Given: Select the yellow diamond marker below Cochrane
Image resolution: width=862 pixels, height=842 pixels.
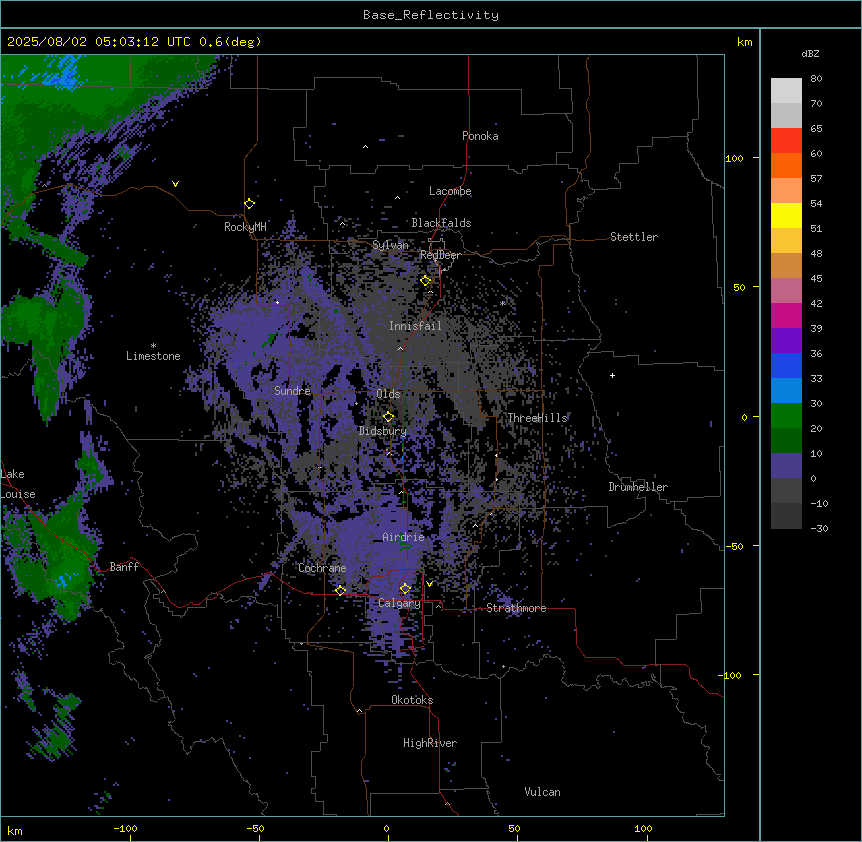Looking at the screenshot, I should tap(340, 590).
